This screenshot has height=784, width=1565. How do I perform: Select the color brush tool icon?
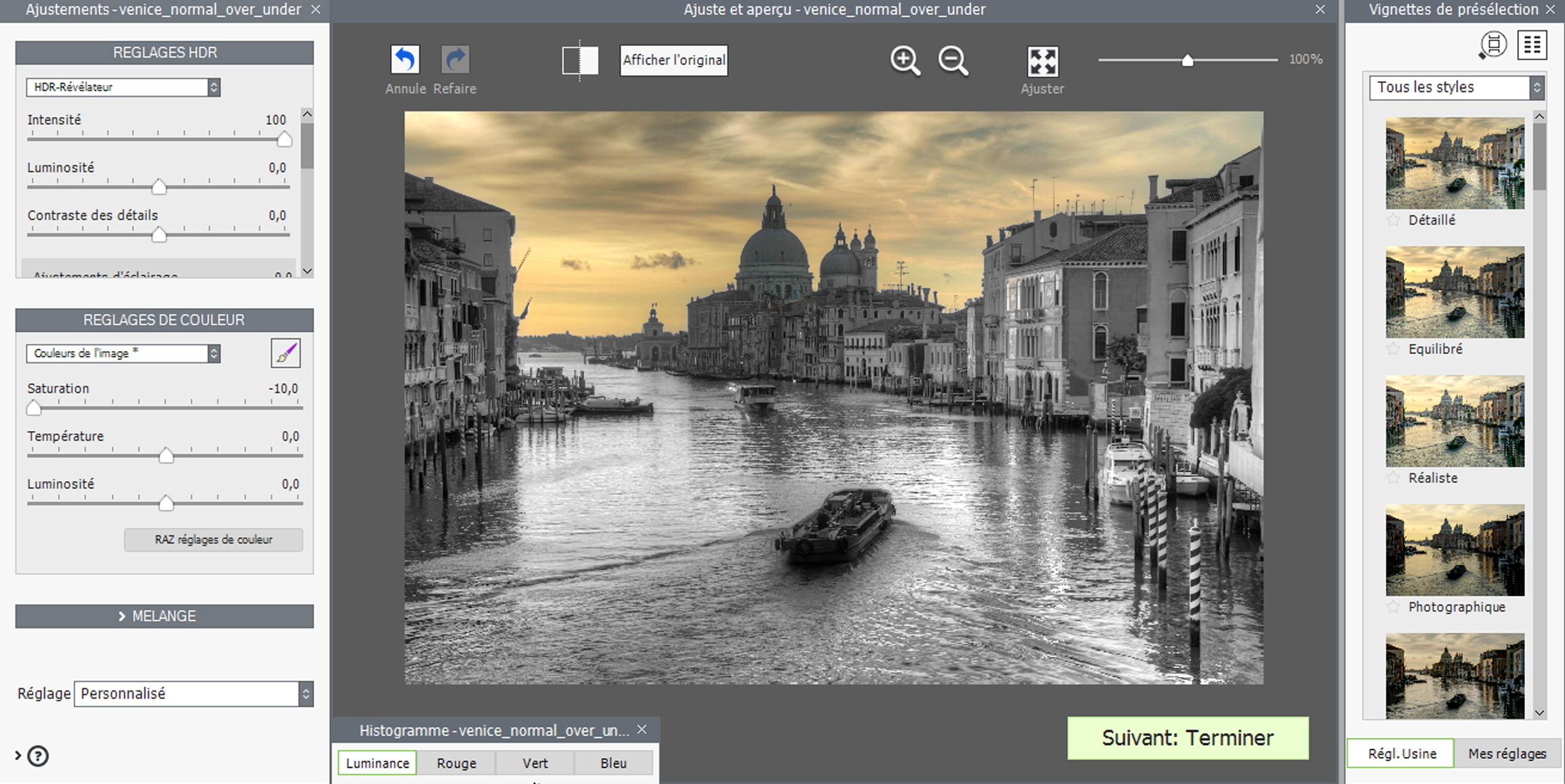pos(286,354)
